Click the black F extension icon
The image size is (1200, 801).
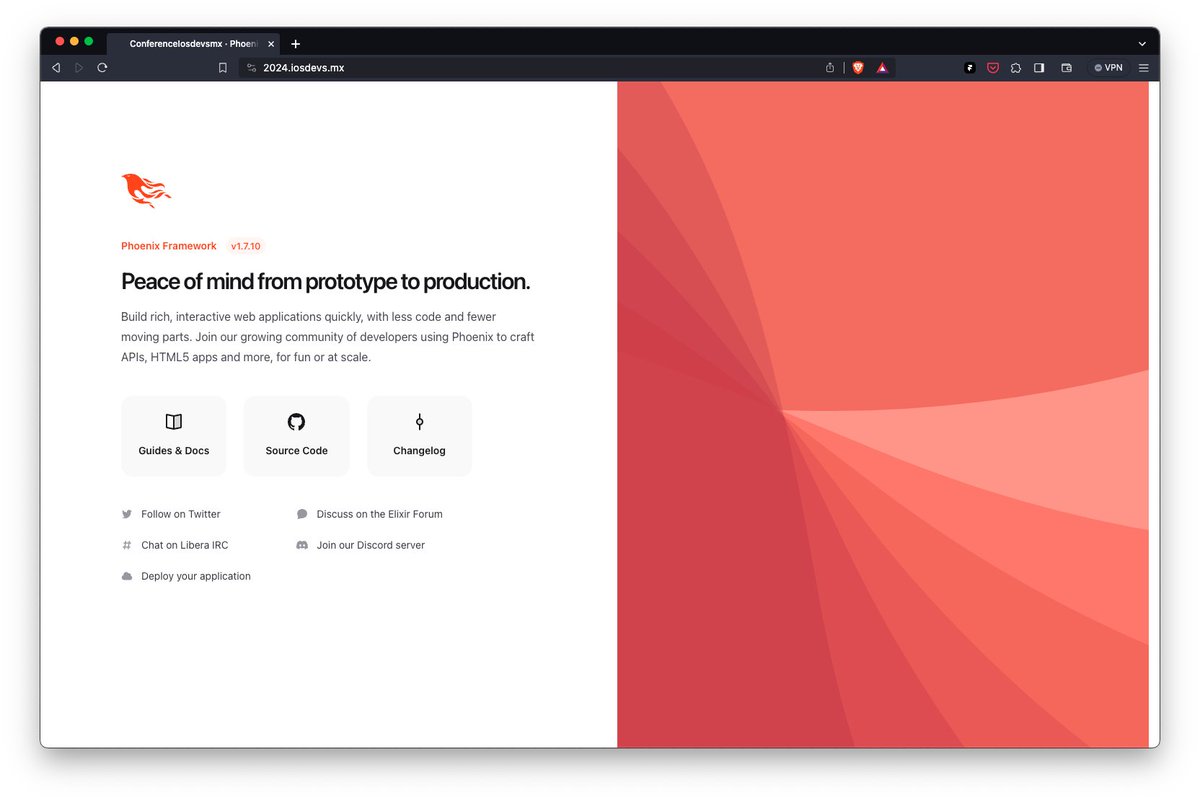[969, 68]
